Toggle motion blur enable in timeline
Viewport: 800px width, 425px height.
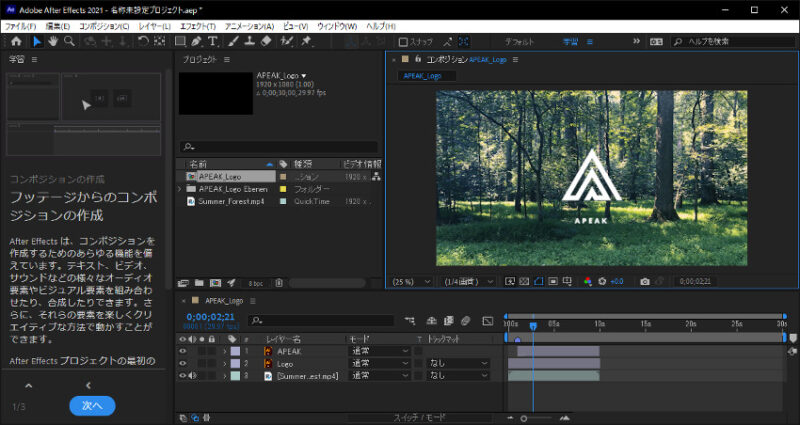coord(465,321)
